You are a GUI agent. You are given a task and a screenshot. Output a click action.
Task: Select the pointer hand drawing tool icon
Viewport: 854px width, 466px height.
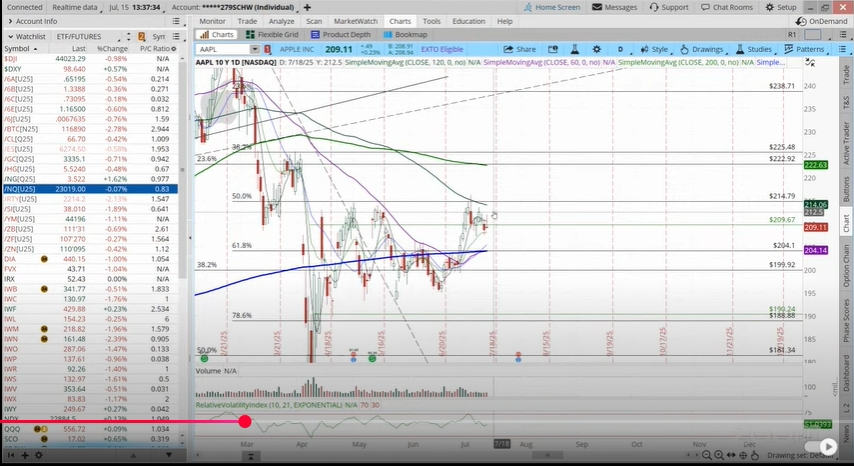(754, 455)
